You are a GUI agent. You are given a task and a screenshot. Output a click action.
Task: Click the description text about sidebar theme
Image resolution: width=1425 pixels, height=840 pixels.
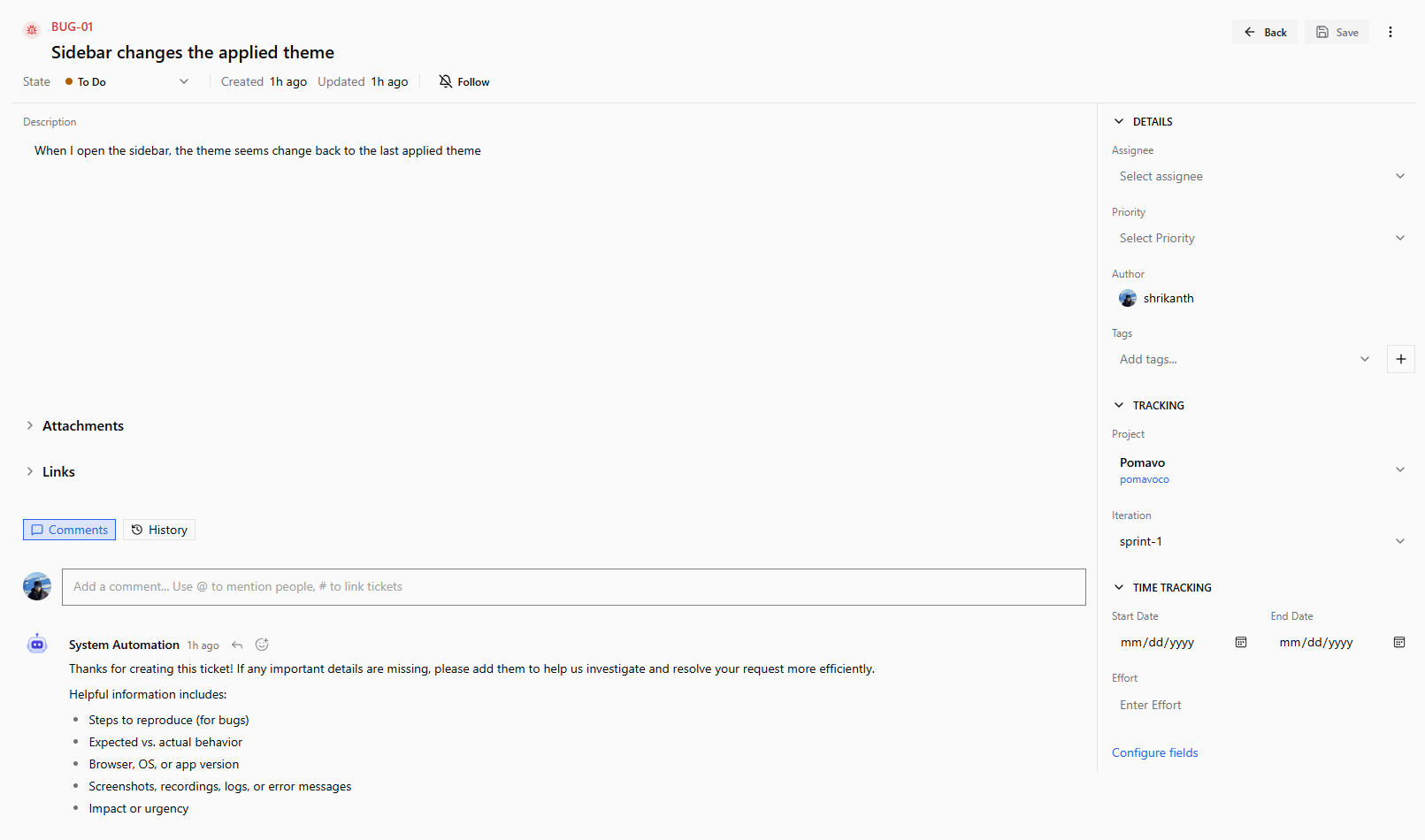[x=257, y=150]
